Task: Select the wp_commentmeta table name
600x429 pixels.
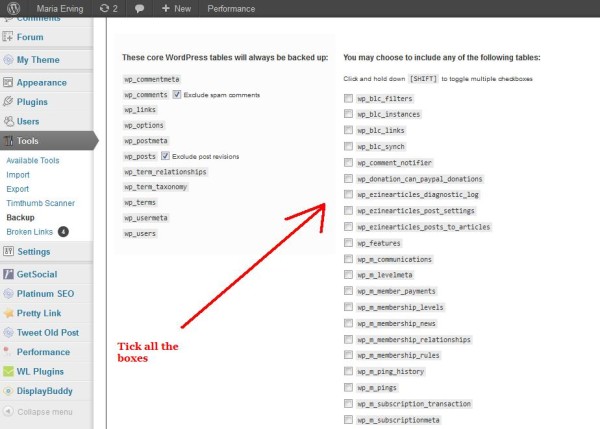Action: tap(152, 79)
